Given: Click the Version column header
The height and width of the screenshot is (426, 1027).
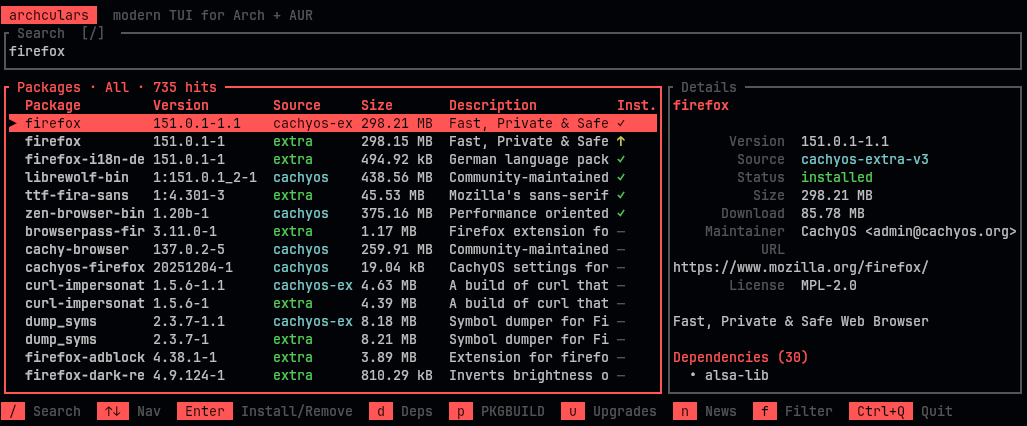Looking at the screenshot, I should click(x=181, y=105).
